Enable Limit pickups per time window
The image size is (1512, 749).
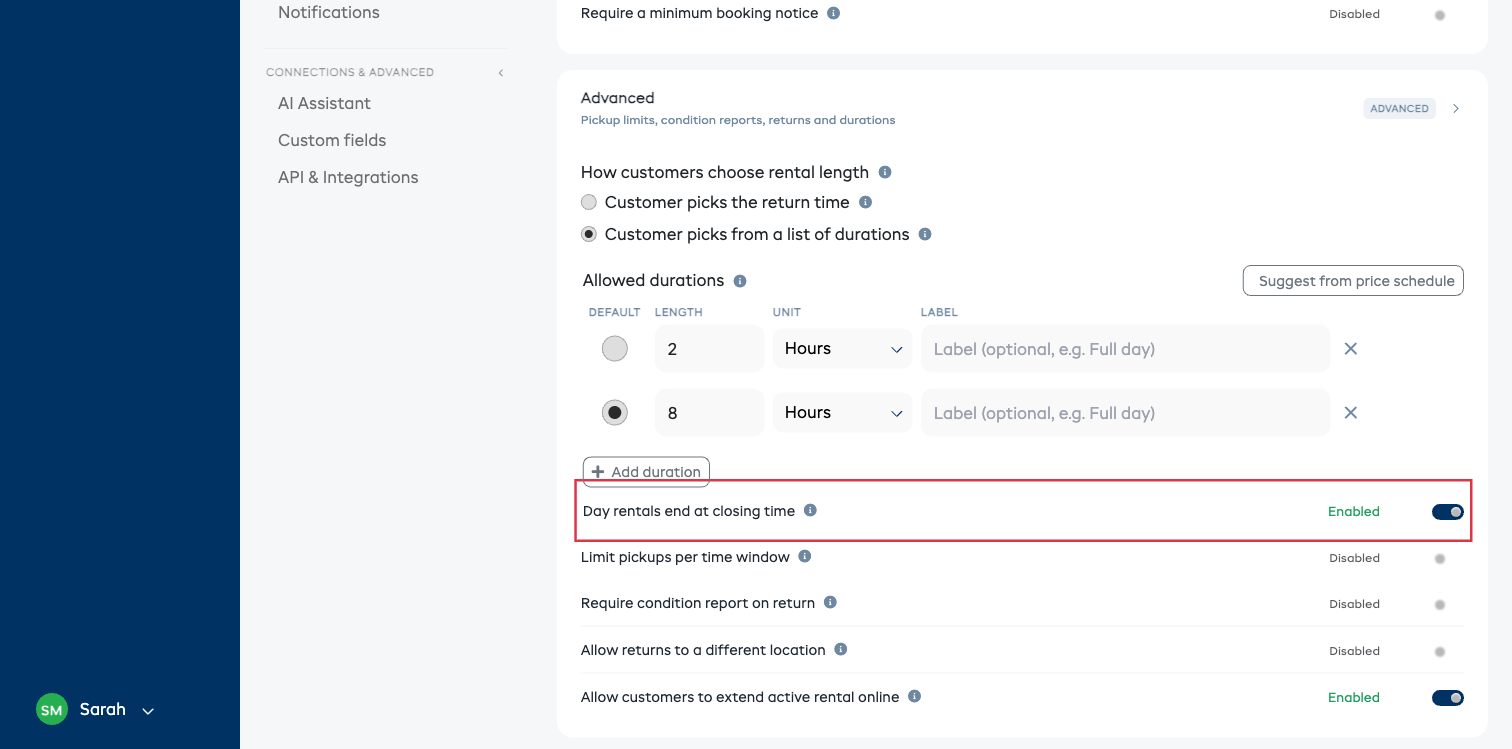1440,559
